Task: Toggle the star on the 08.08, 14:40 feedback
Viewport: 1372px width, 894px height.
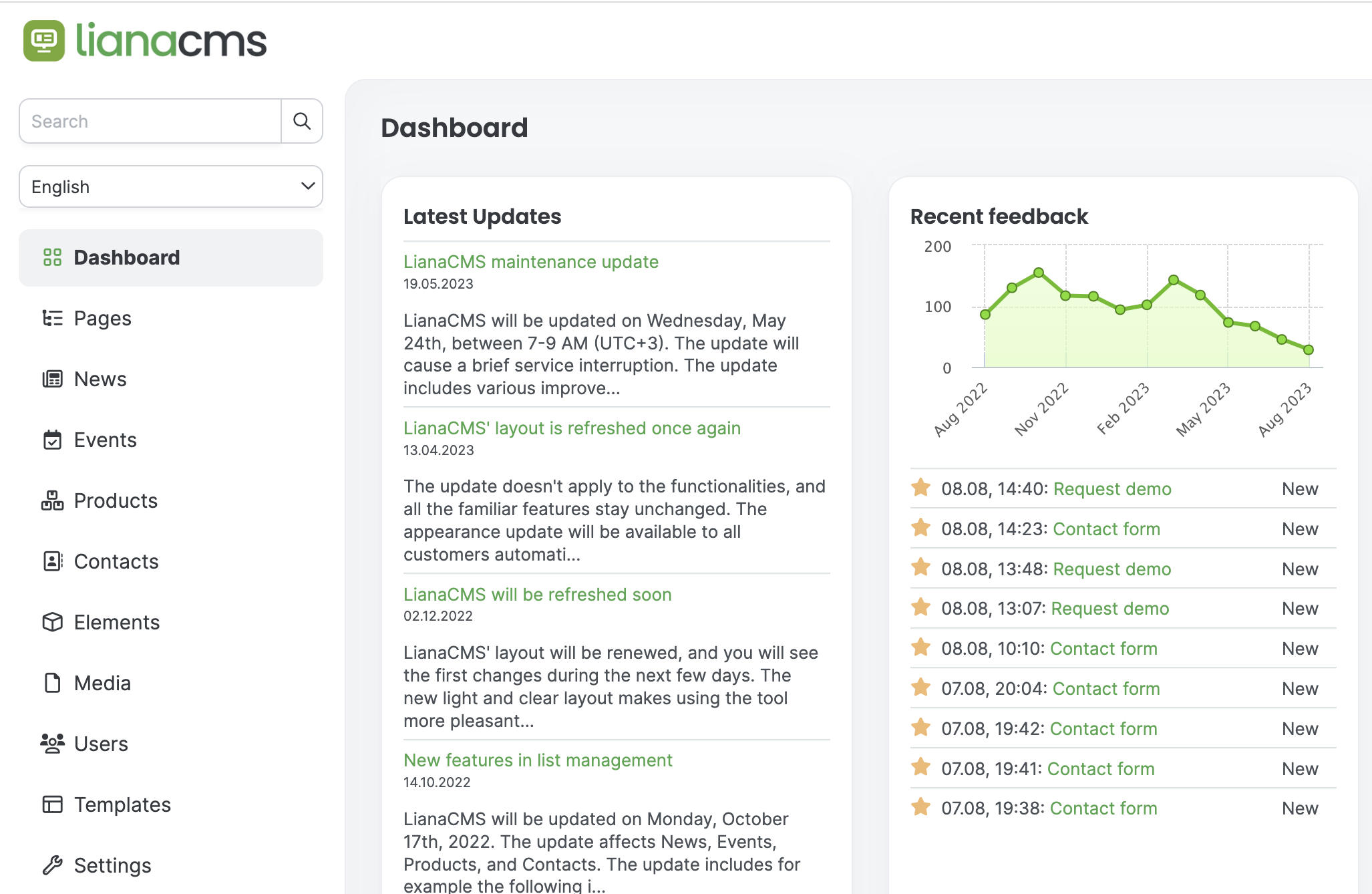Action: [x=921, y=488]
